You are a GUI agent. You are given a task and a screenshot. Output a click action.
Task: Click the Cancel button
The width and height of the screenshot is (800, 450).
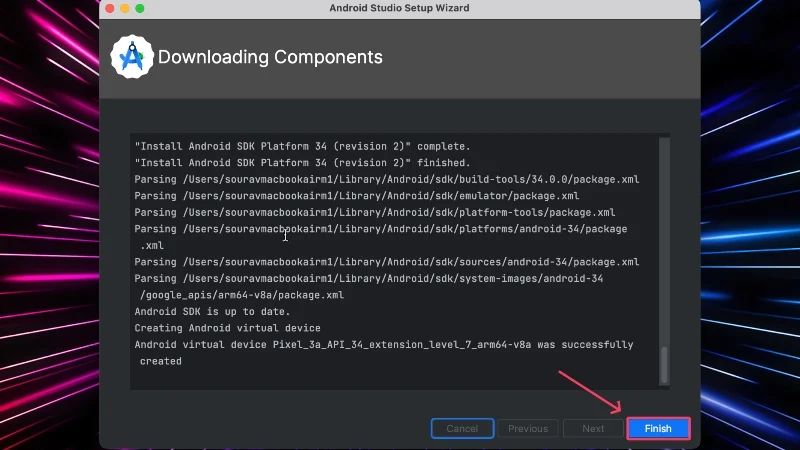click(462, 429)
